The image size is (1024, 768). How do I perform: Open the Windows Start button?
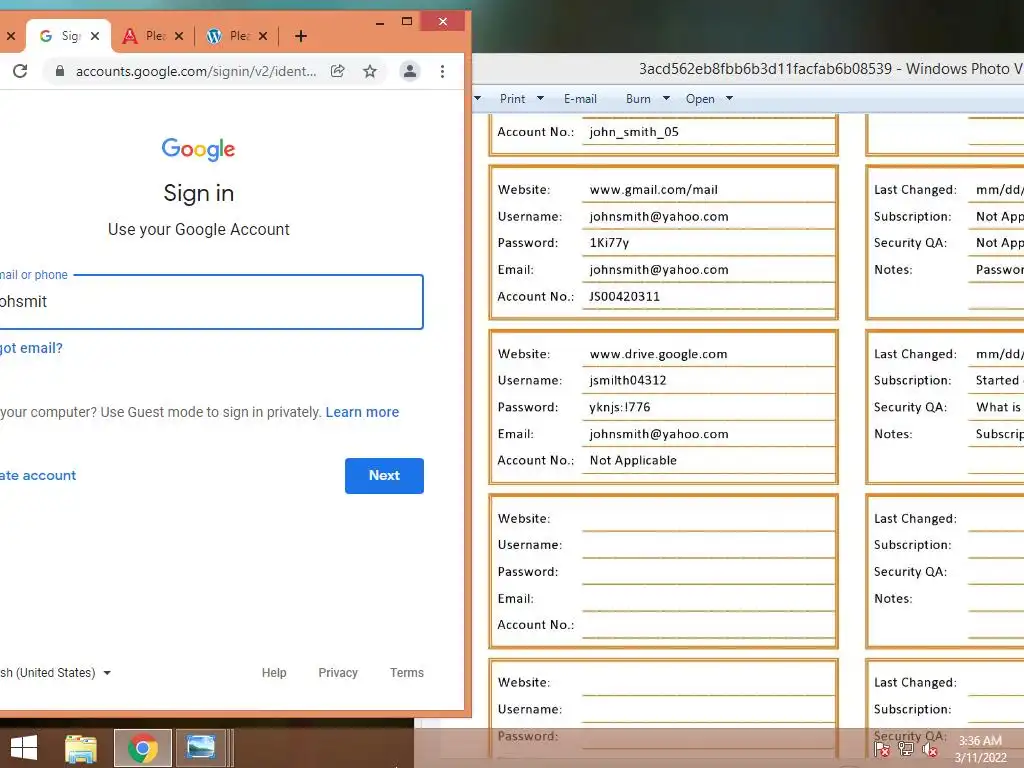(x=24, y=748)
